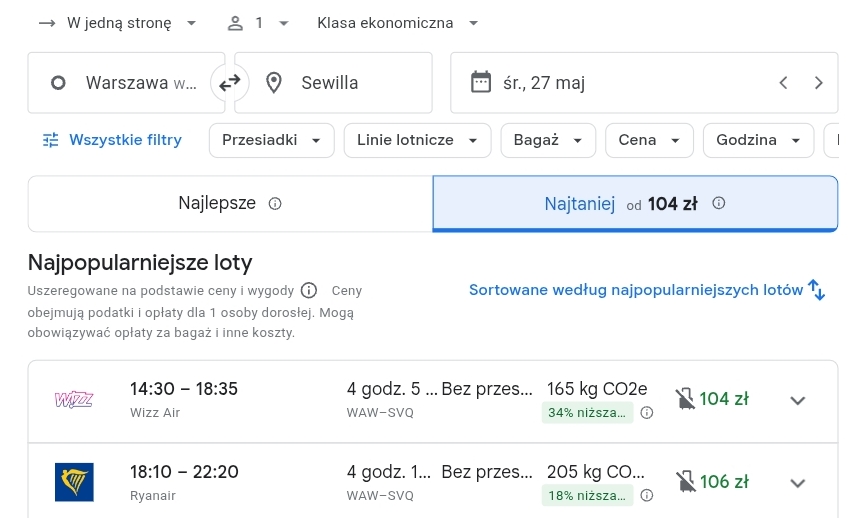Click flight time '14:30 – 18:35'
854x518 pixels.
pos(184,389)
